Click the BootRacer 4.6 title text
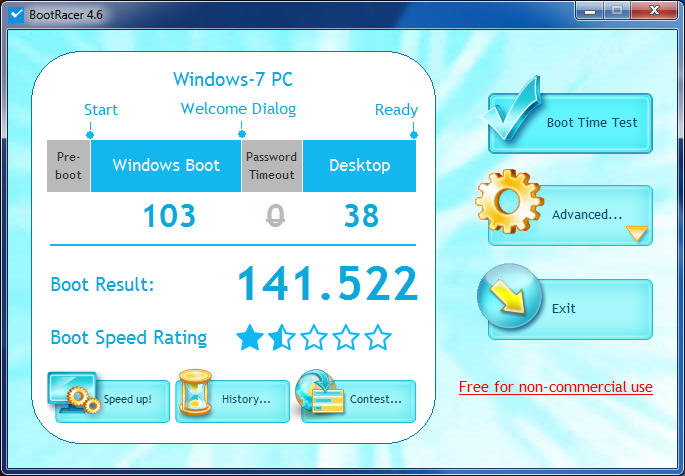Viewport: 685px width, 476px height. coord(66,15)
